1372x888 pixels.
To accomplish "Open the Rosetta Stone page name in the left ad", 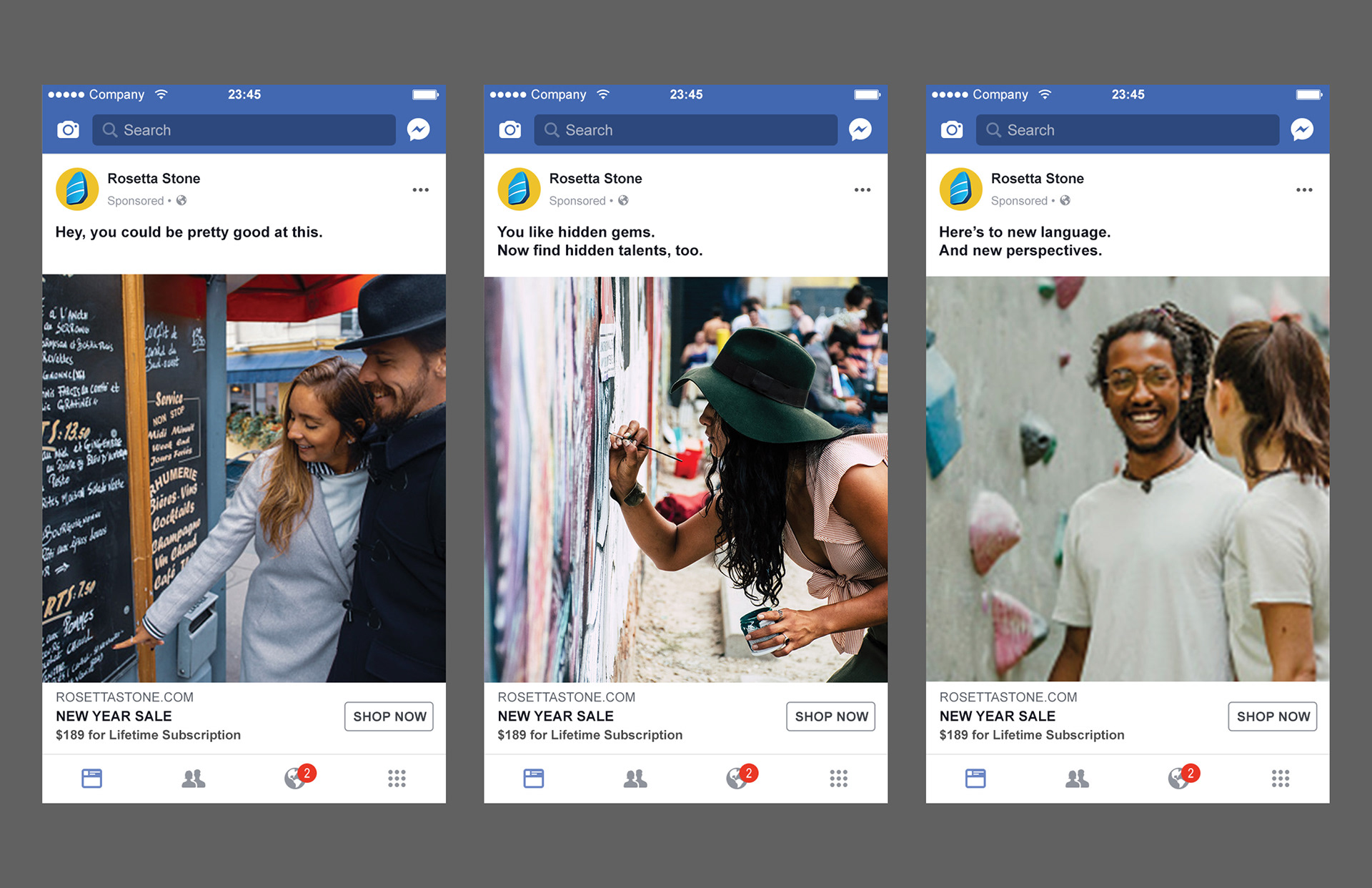I will coord(154,179).
